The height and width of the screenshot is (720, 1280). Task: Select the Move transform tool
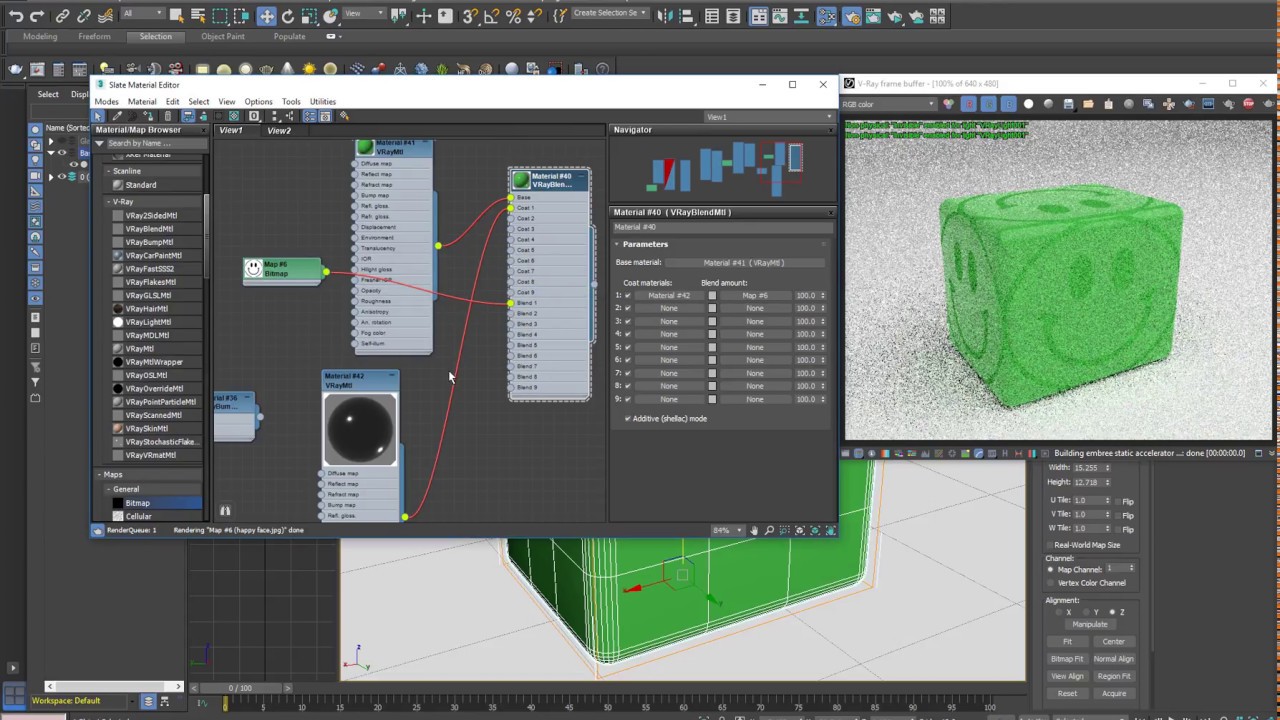tap(266, 16)
